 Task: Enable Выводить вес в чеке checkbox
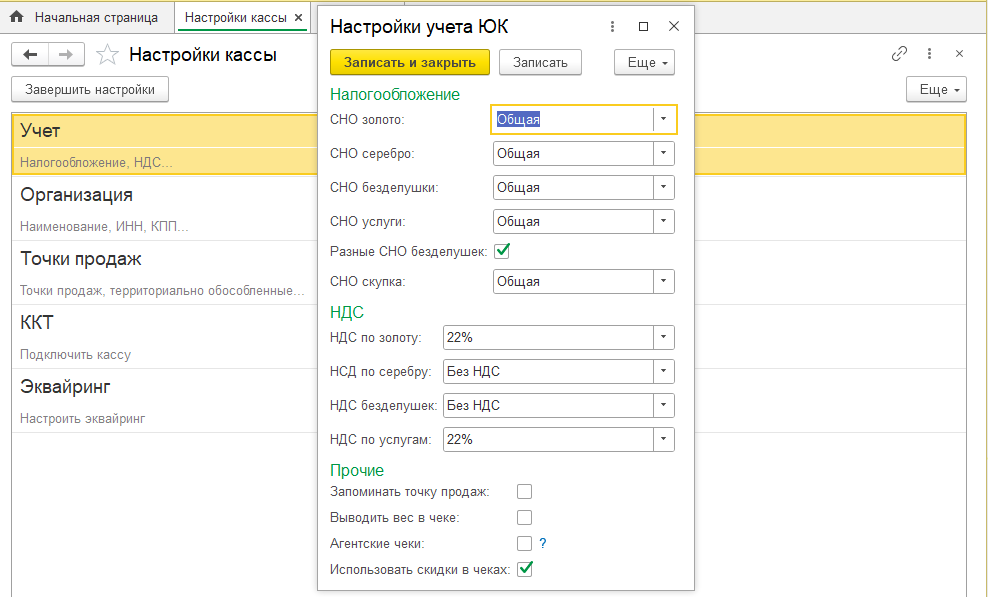[x=524, y=518]
